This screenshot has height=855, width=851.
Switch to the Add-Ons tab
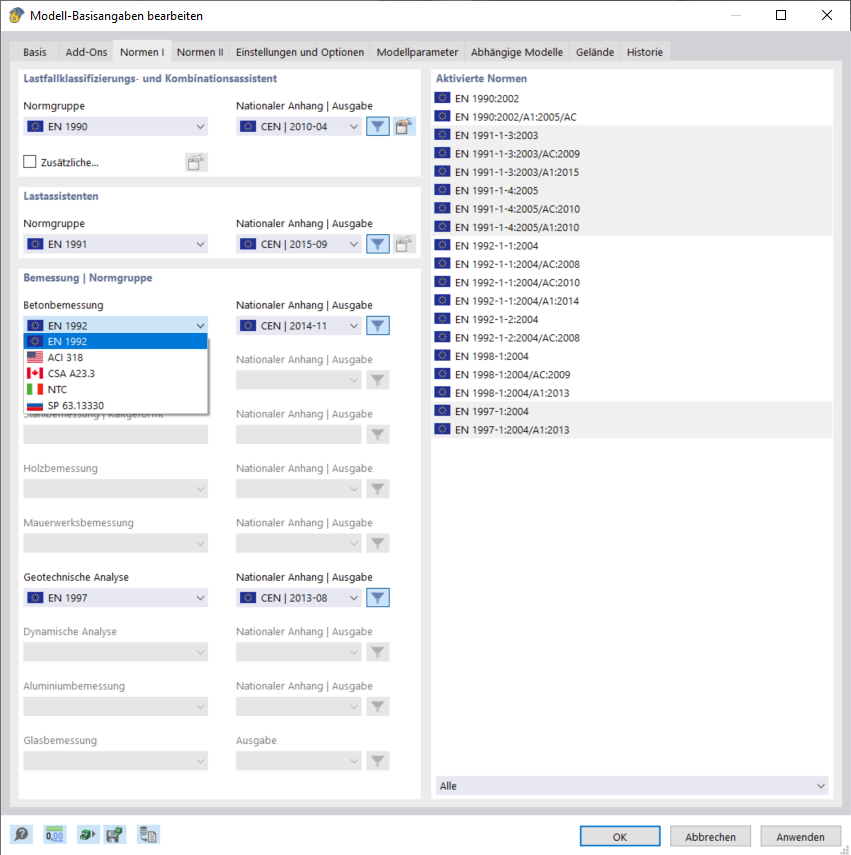(86, 52)
